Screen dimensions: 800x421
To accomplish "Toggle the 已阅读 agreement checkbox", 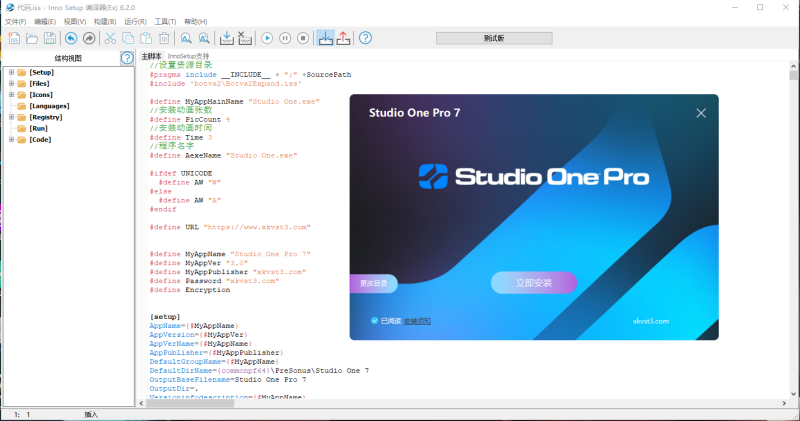I will (x=374, y=320).
